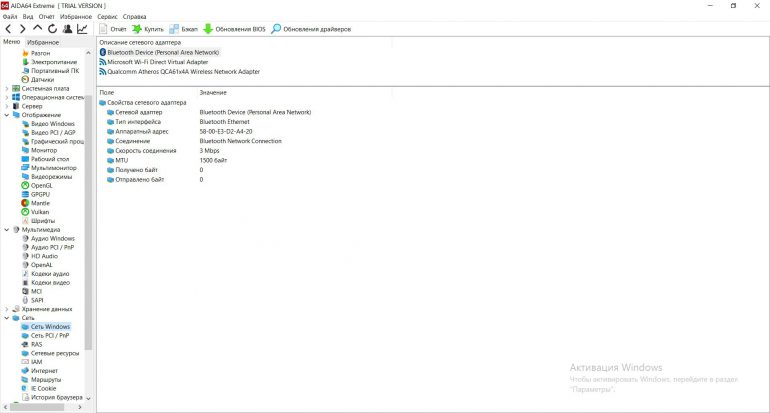The image size is (770, 413).
Task: Expand the Операционная система tree node
Action: point(6,97)
